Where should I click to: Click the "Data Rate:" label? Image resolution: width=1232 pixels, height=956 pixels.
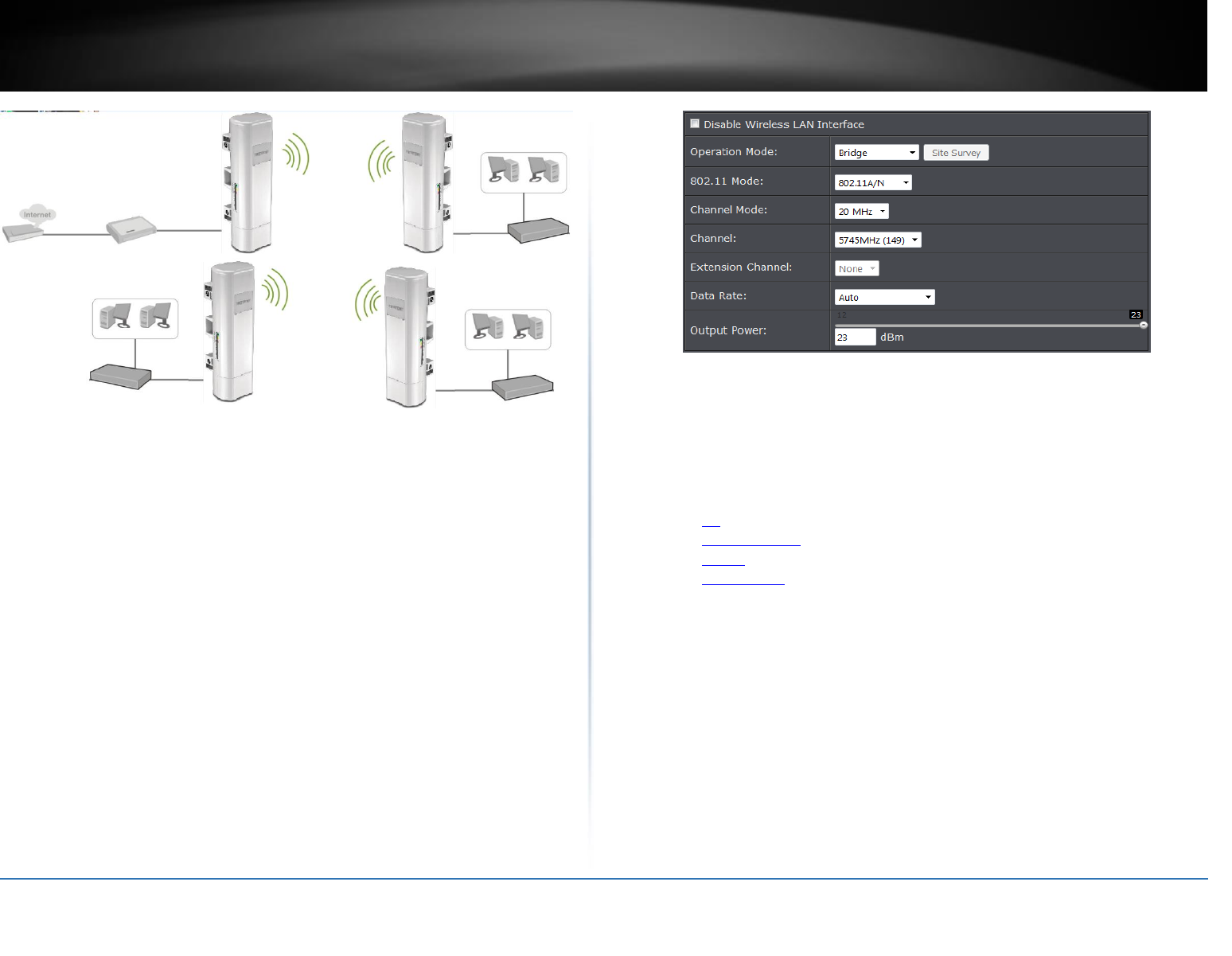pos(718,295)
